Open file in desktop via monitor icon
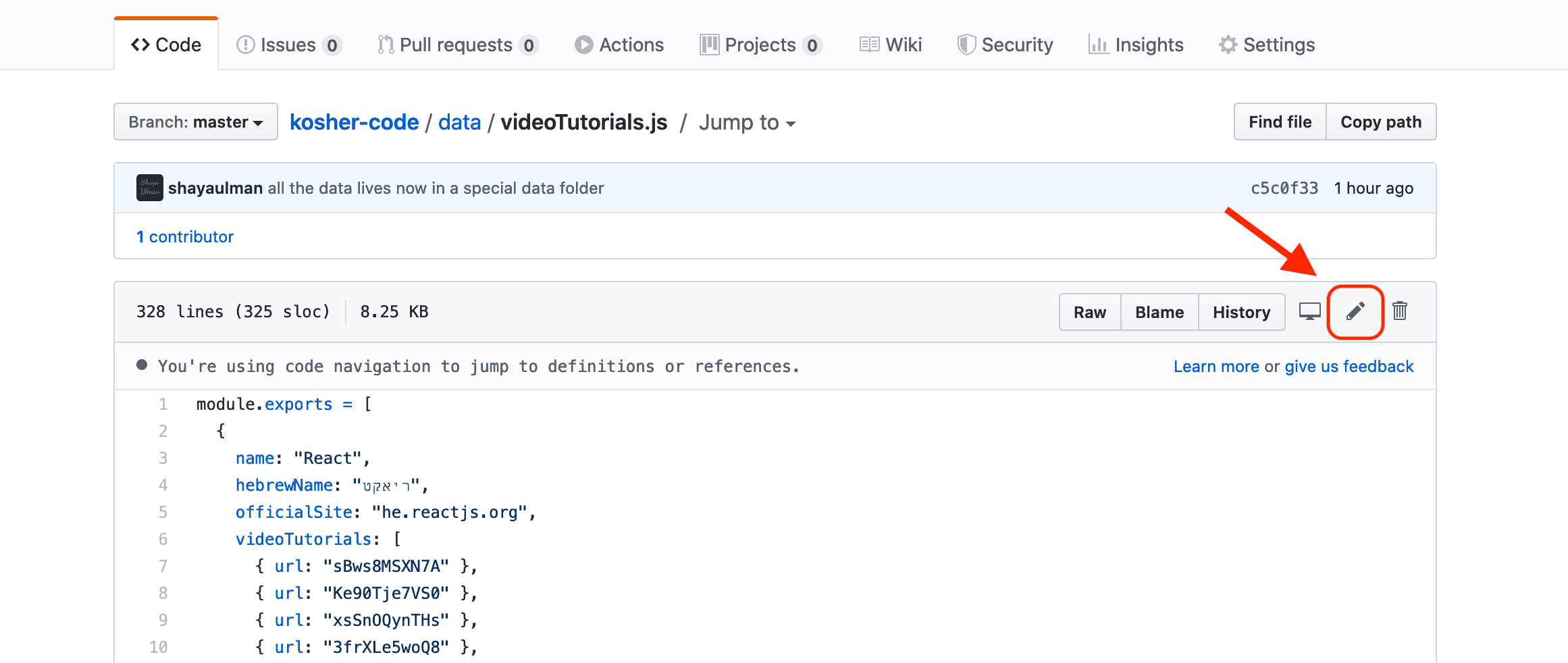Image resolution: width=1568 pixels, height=663 pixels. point(1309,311)
